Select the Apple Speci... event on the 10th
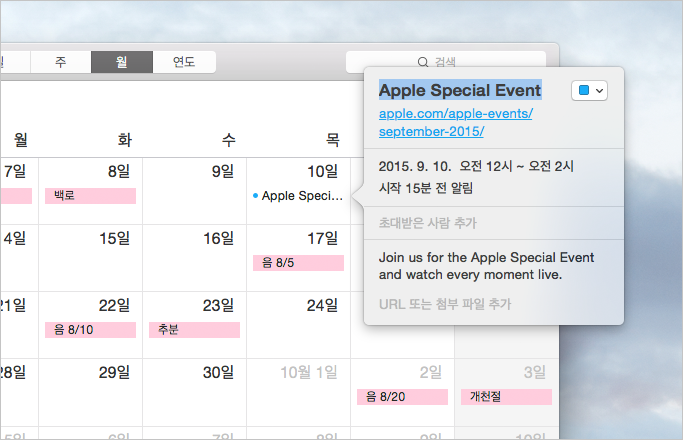Screen dimensions: 683x440 click(x=298, y=196)
